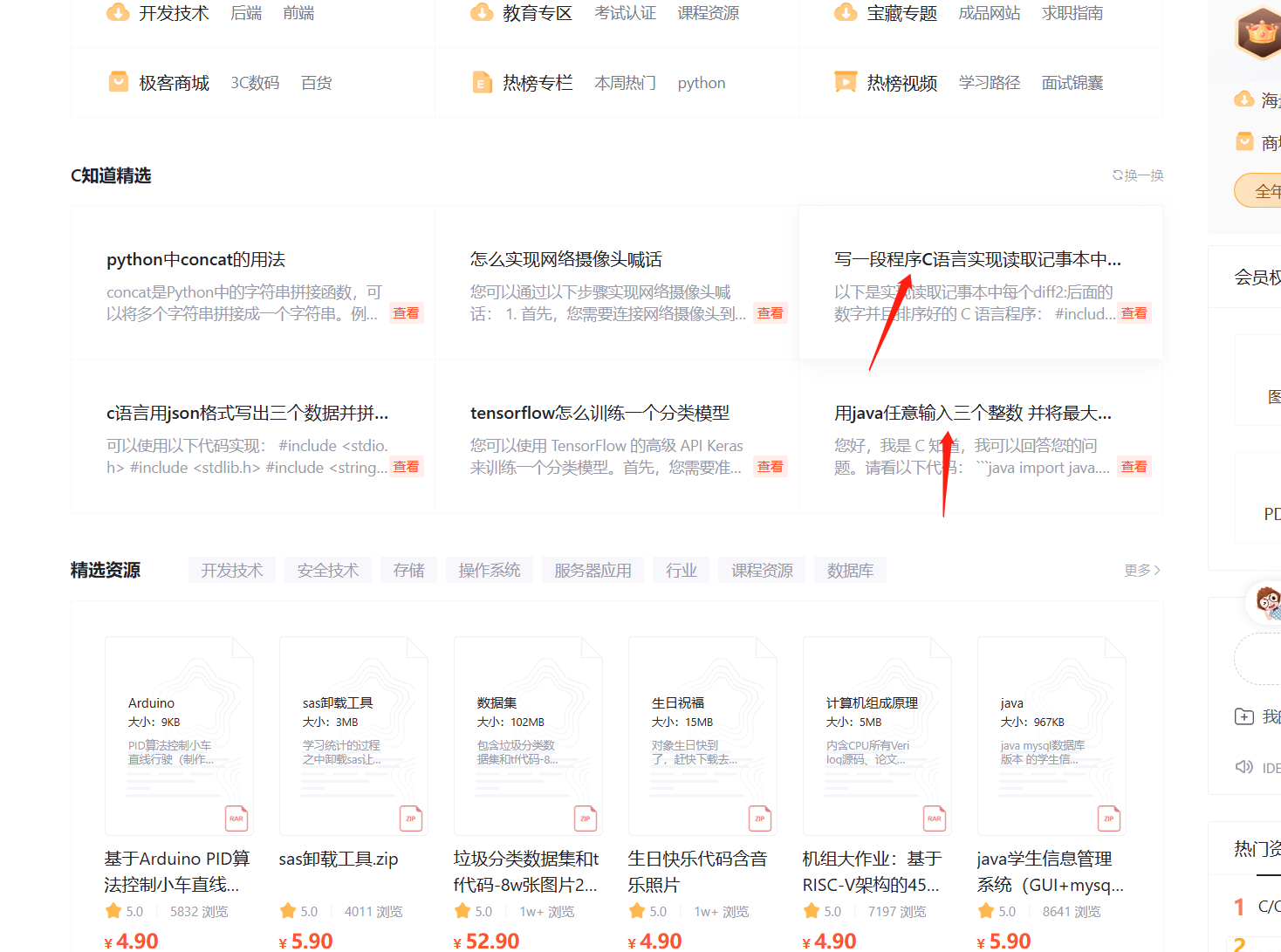Refresh C知道精选 with the 换一换 icon

coord(1118,175)
